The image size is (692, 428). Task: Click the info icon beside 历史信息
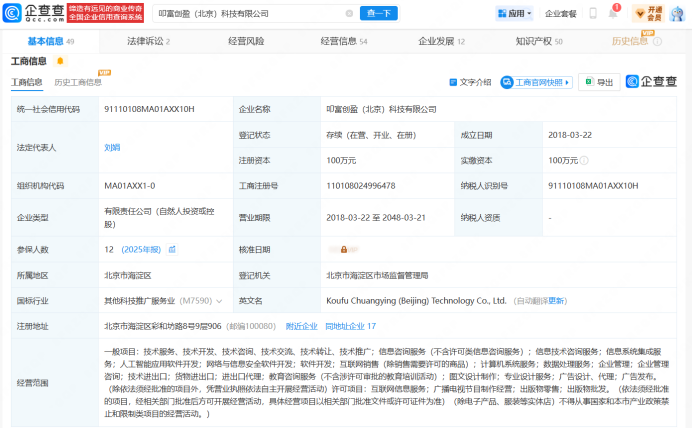[x=657, y=41]
